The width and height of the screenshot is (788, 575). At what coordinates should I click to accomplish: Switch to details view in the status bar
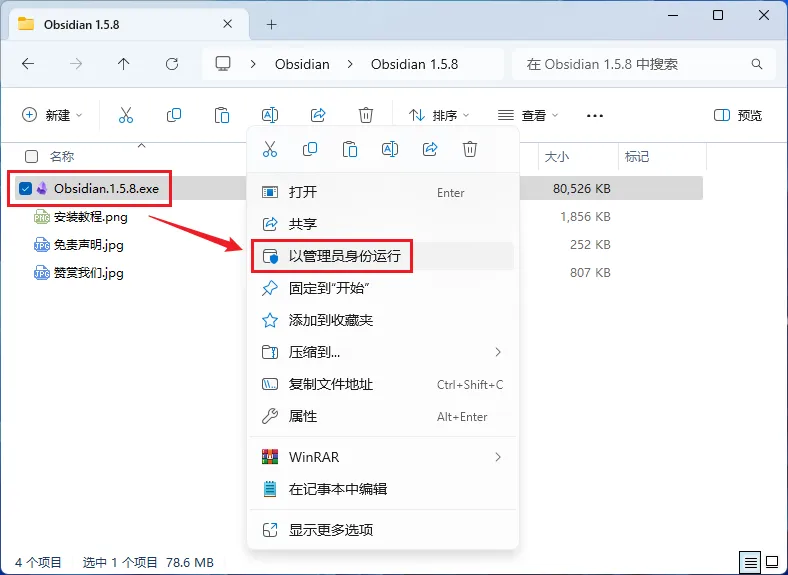pos(750,562)
